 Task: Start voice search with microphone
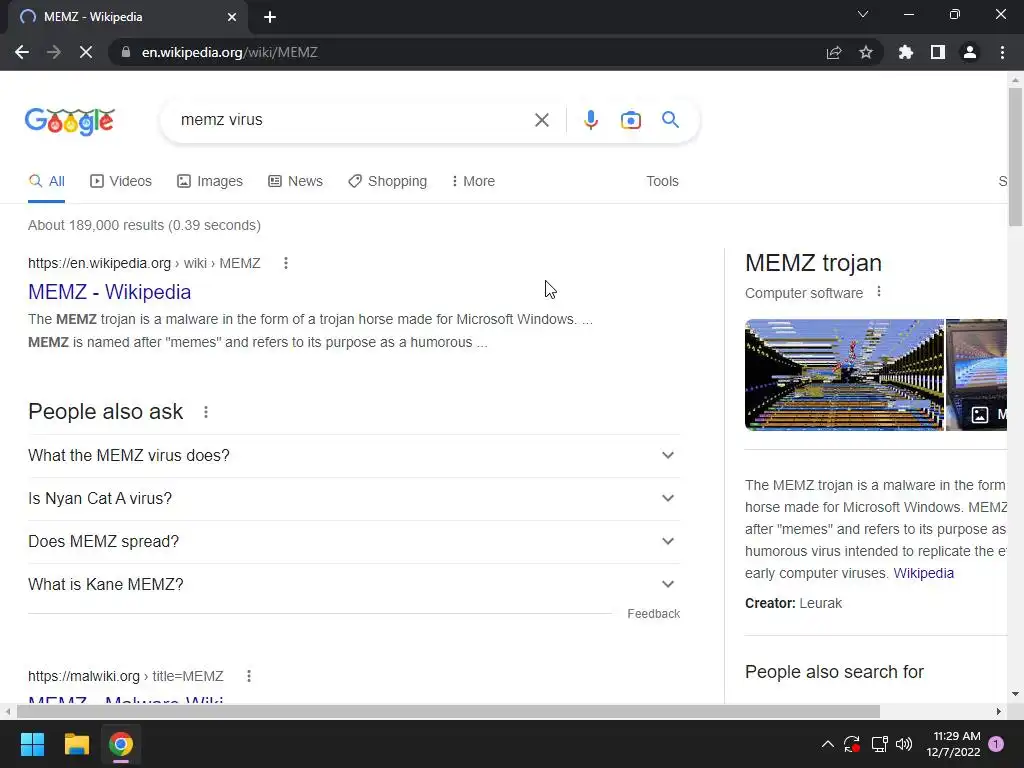point(590,120)
